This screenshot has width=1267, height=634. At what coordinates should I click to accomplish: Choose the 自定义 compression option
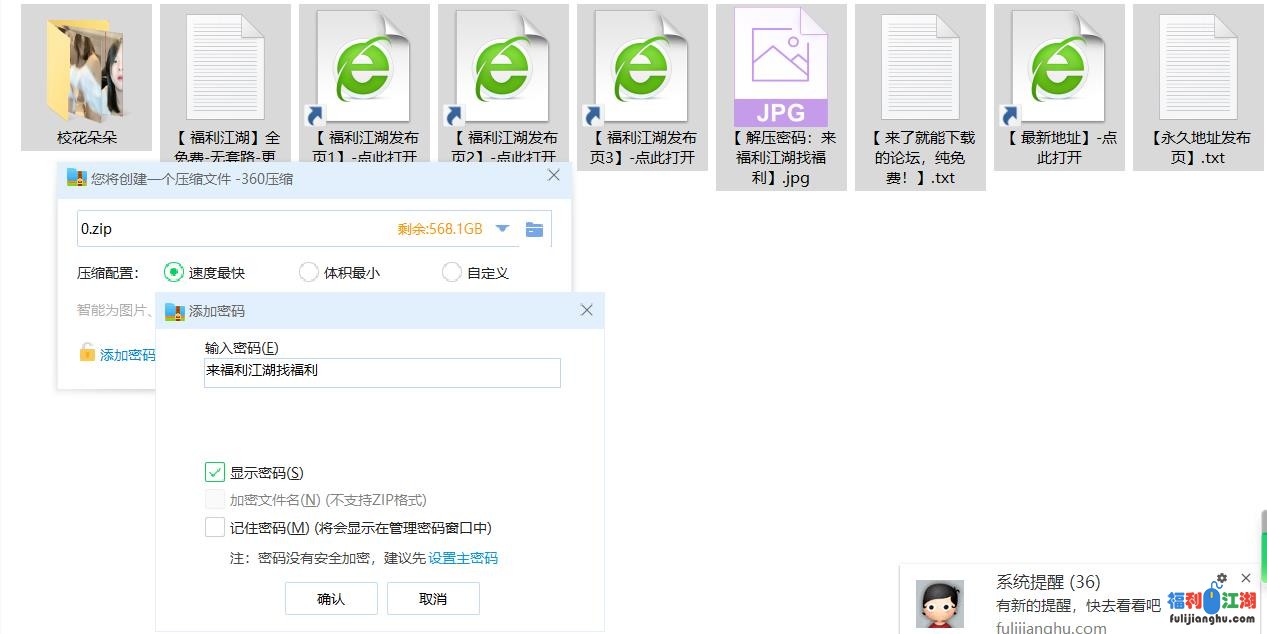452,272
